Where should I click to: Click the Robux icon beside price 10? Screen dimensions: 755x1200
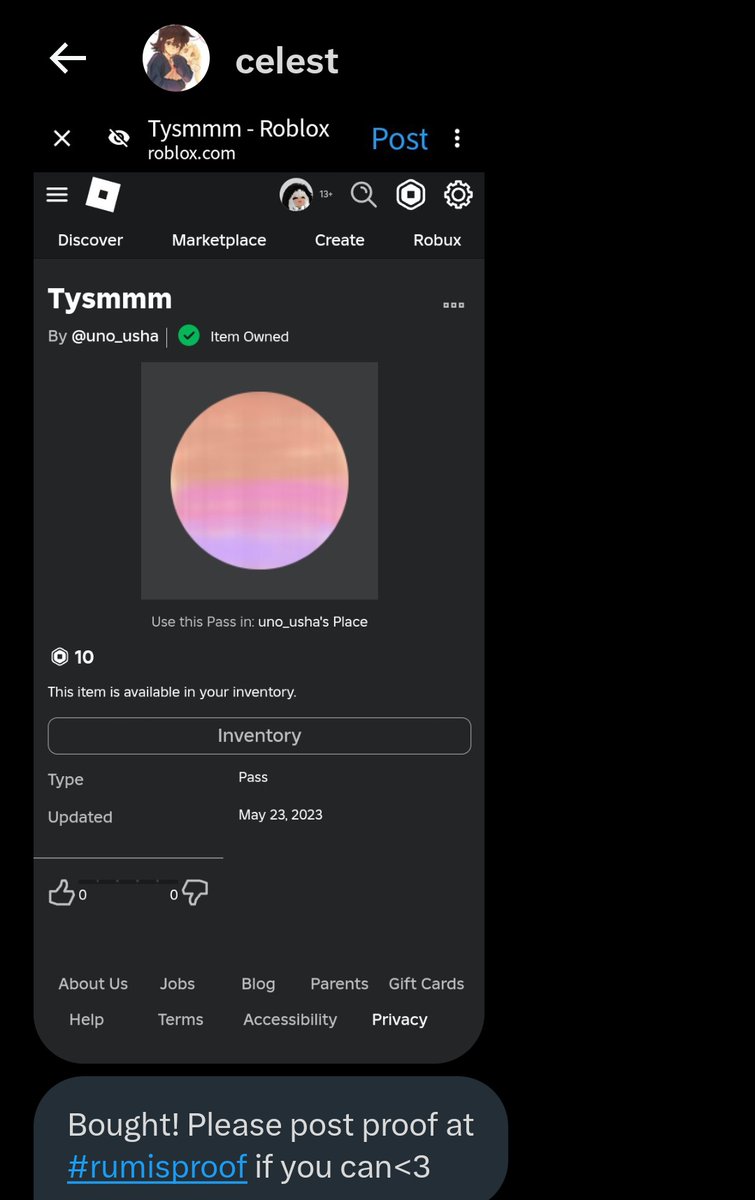click(59, 657)
